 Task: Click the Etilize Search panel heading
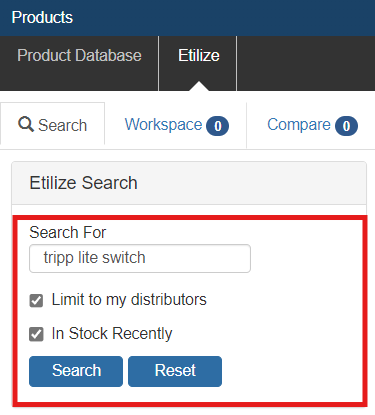83,183
